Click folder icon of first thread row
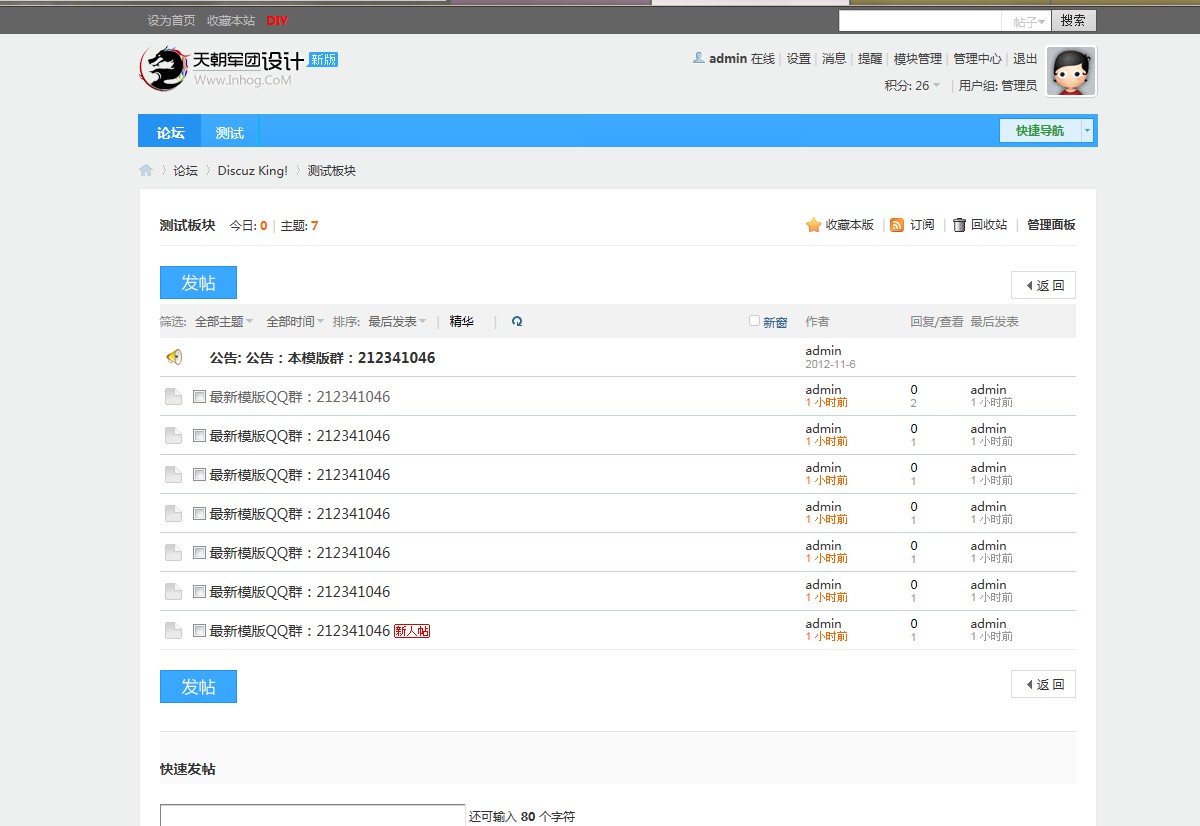This screenshot has height=826, width=1200. [x=173, y=397]
